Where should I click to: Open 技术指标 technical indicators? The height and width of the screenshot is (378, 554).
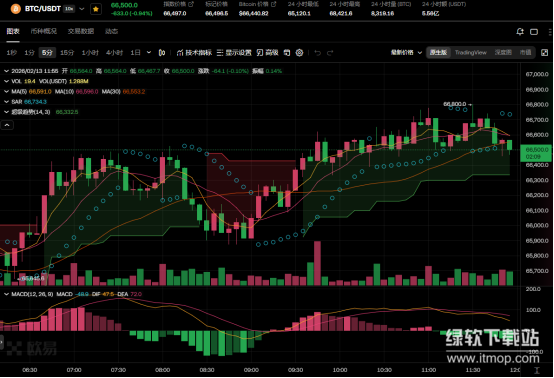tap(194, 53)
